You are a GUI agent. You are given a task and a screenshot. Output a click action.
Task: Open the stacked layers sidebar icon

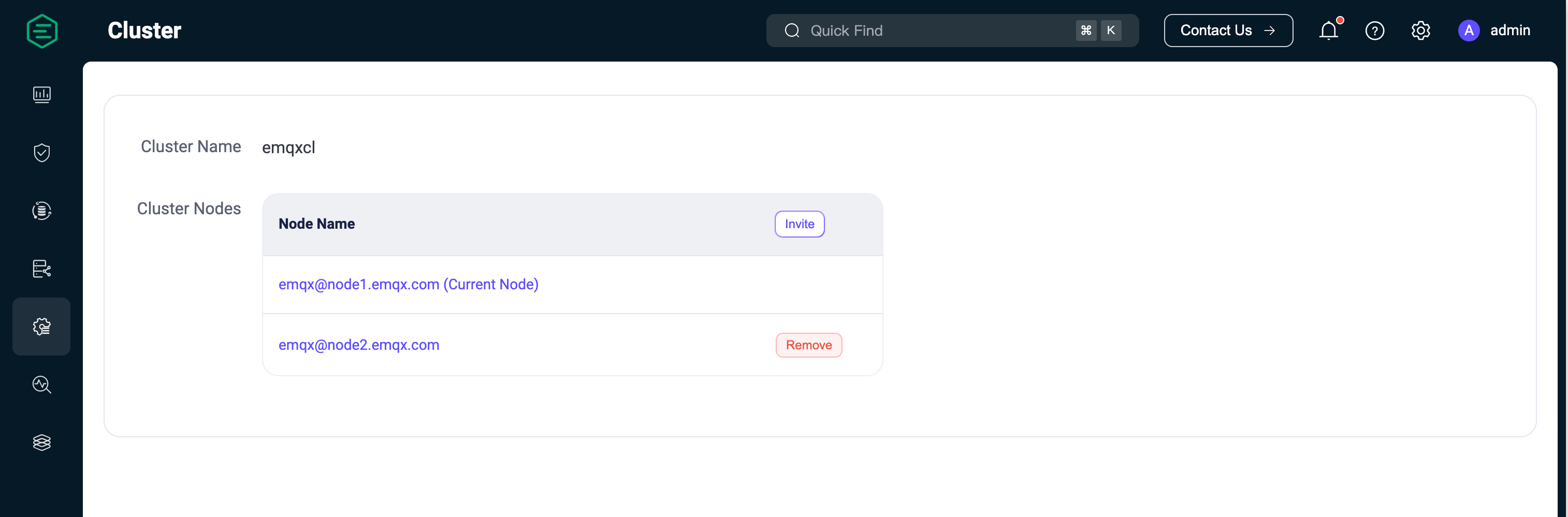click(41, 442)
